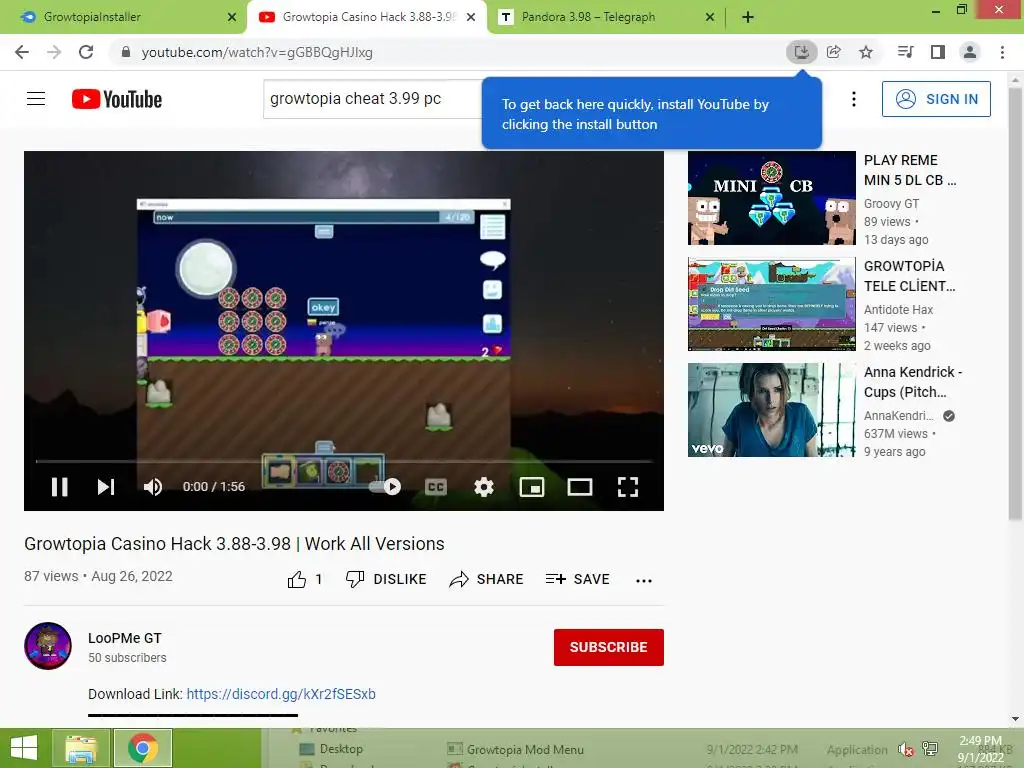Enable theater mode
This screenshot has width=1024, height=768.
[x=580, y=487]
